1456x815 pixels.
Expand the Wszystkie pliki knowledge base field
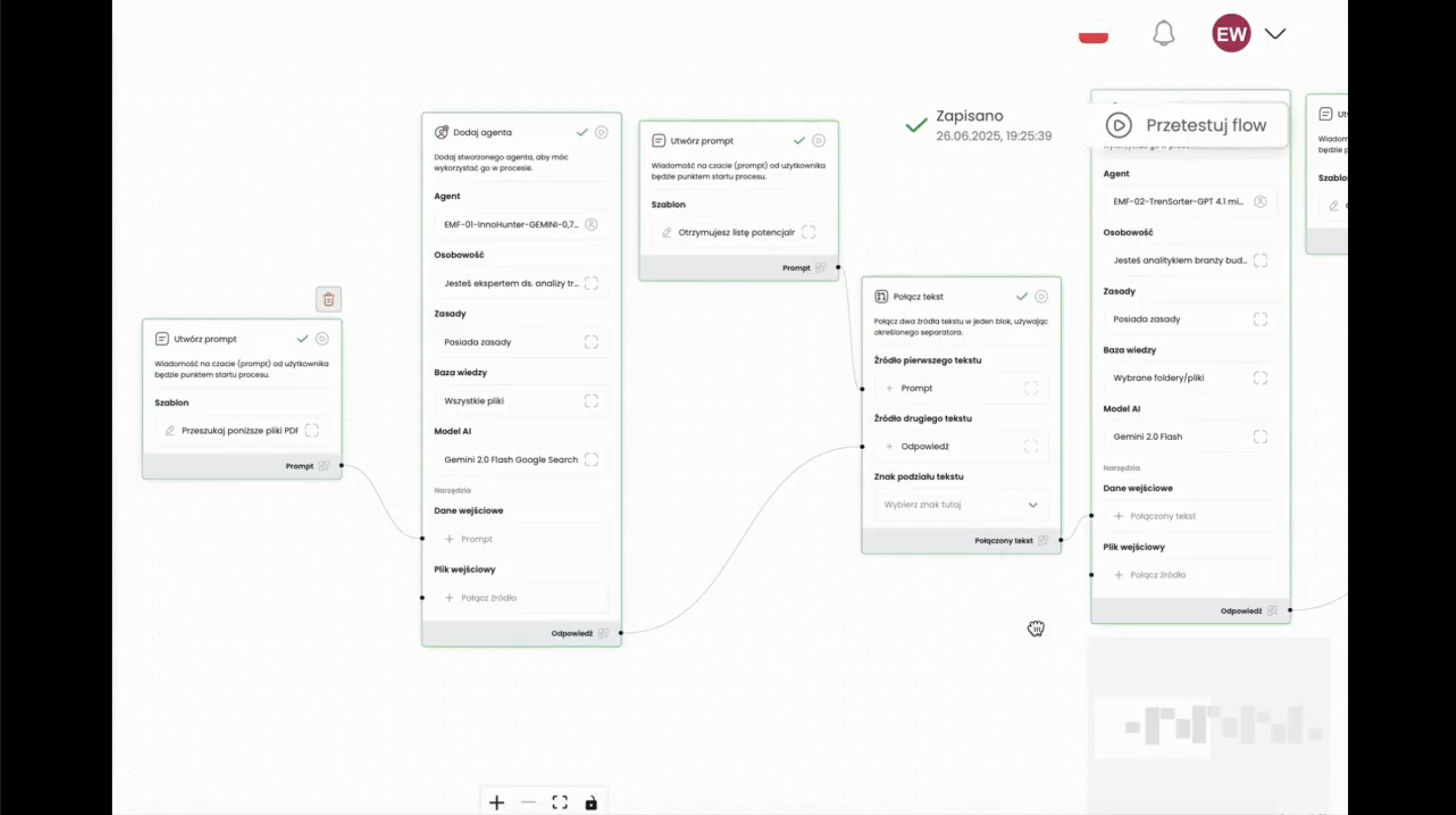(x=591, y=401)
